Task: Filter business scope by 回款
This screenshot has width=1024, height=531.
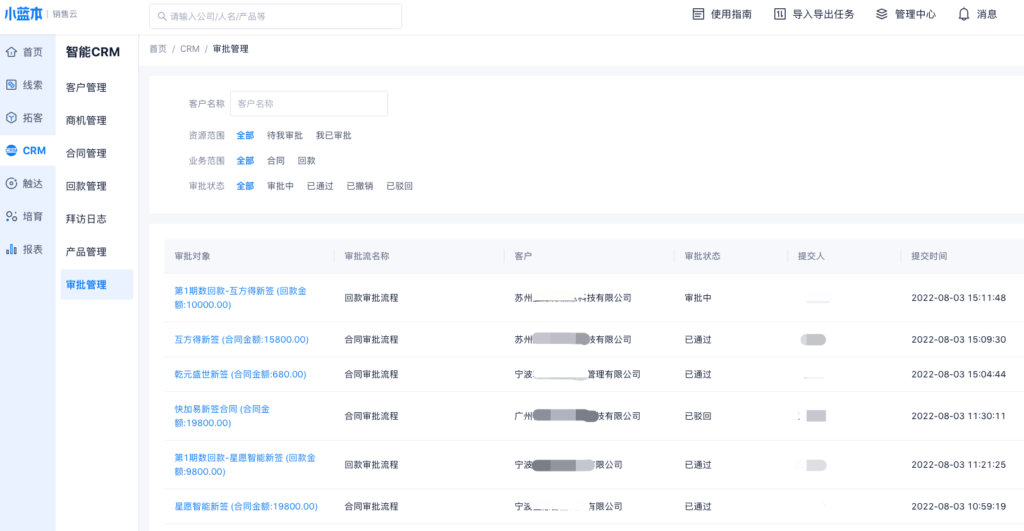Action: [306, 160]
